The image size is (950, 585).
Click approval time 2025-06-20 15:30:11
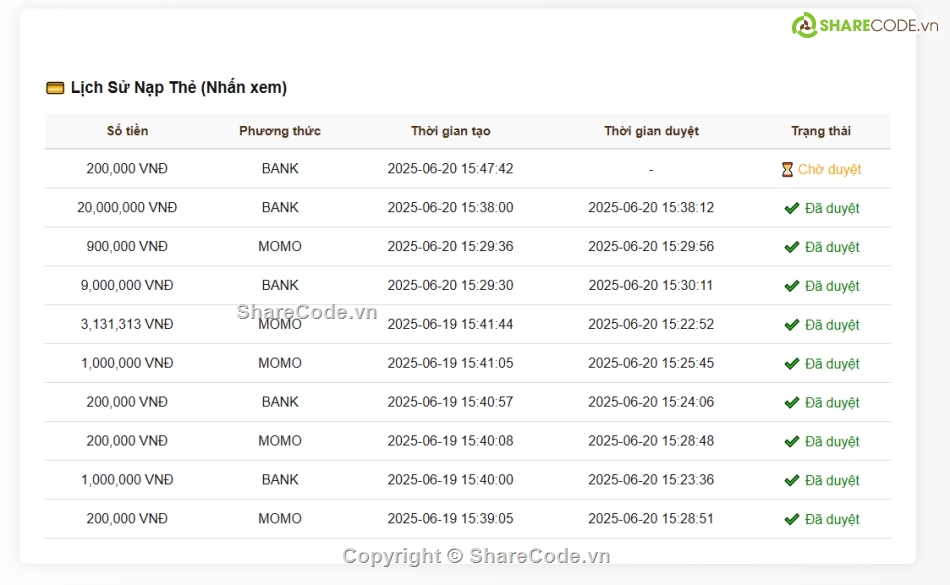651,285
